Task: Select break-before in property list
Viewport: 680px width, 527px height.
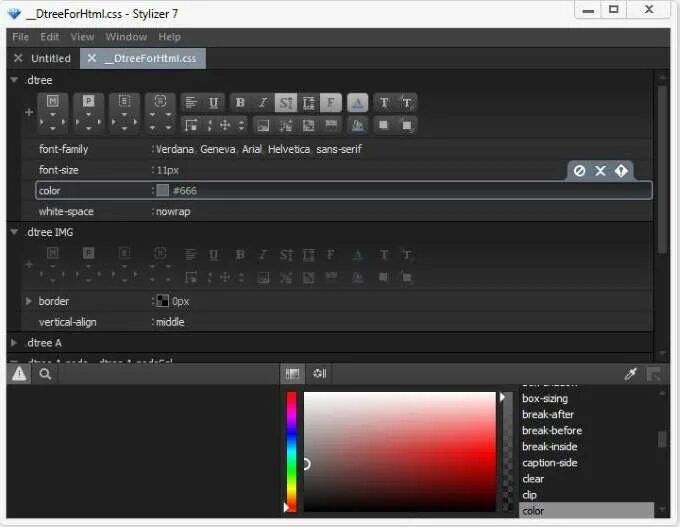Action: [552, 430]
